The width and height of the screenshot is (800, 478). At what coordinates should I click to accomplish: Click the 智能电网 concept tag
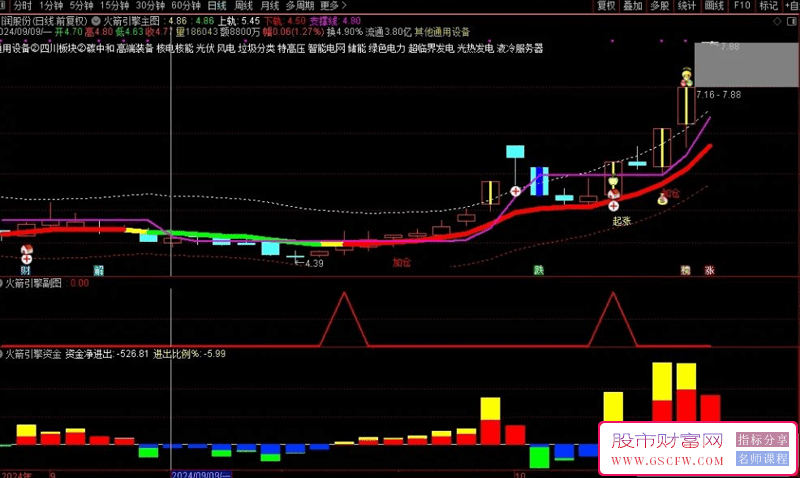click(x=327, y=48)
